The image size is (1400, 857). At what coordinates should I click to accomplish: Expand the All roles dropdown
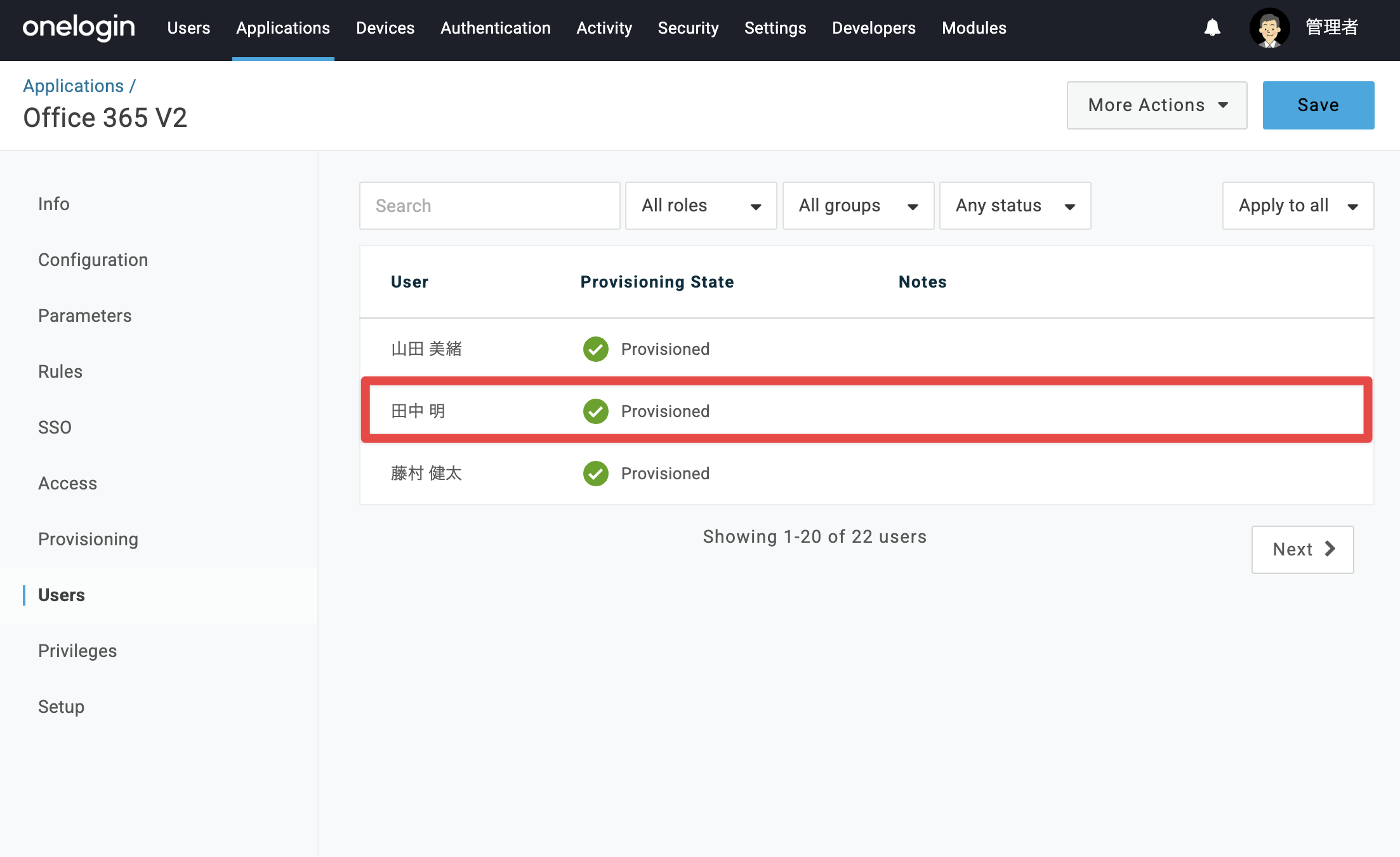pos(701,206)
